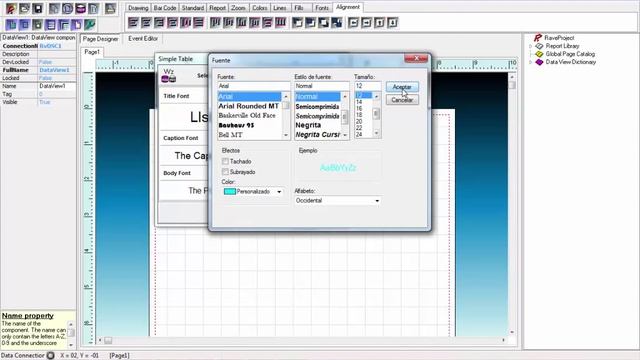Open the Alfabeto Occidental dropdown
The height and width of the screenshot is (360, 640).
[377, 201]
